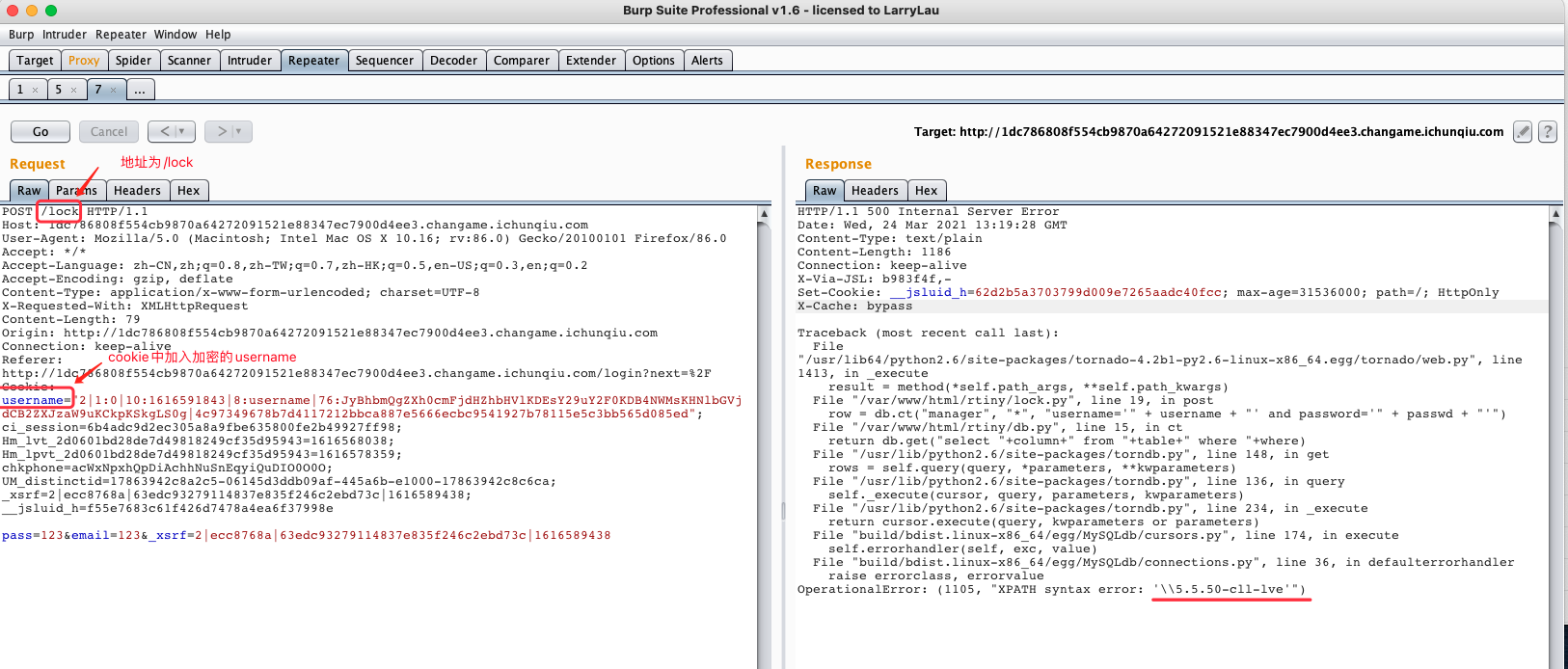Select the Params tab in the Request pane
This screenshot has width=1568, height=669.
click(x=76, y=191)
